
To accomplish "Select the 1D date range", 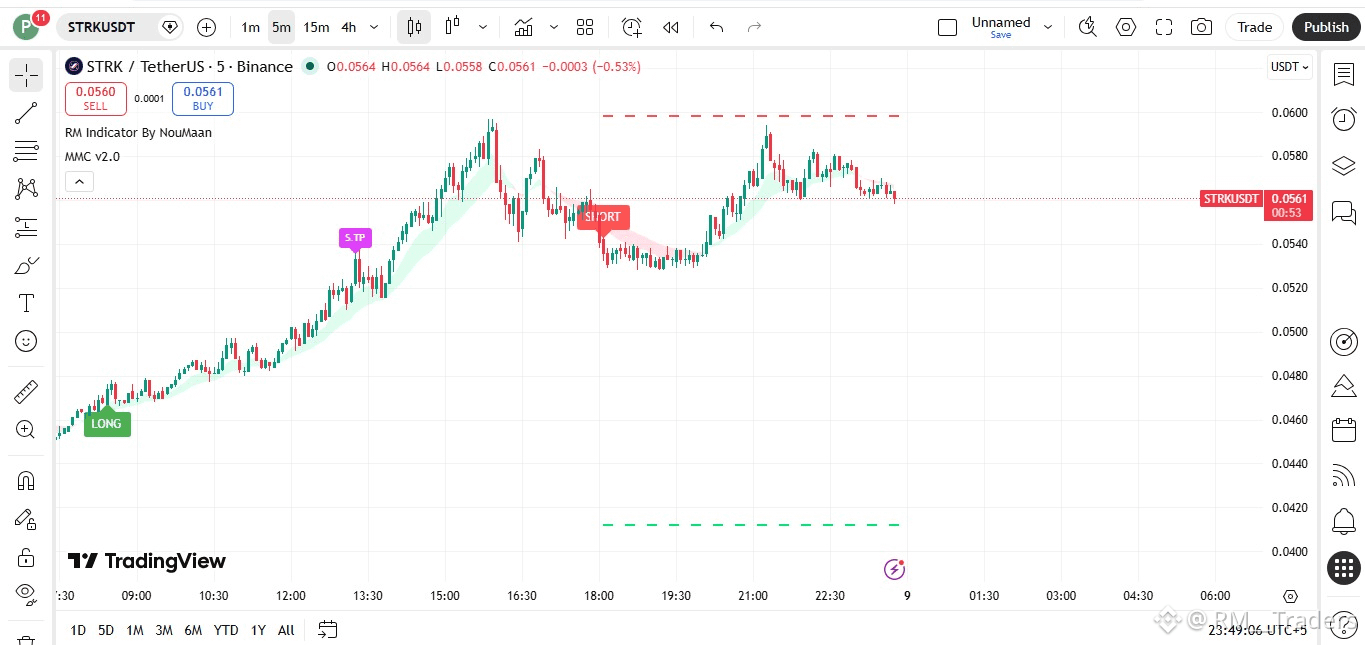I will [x=78, y=630].
